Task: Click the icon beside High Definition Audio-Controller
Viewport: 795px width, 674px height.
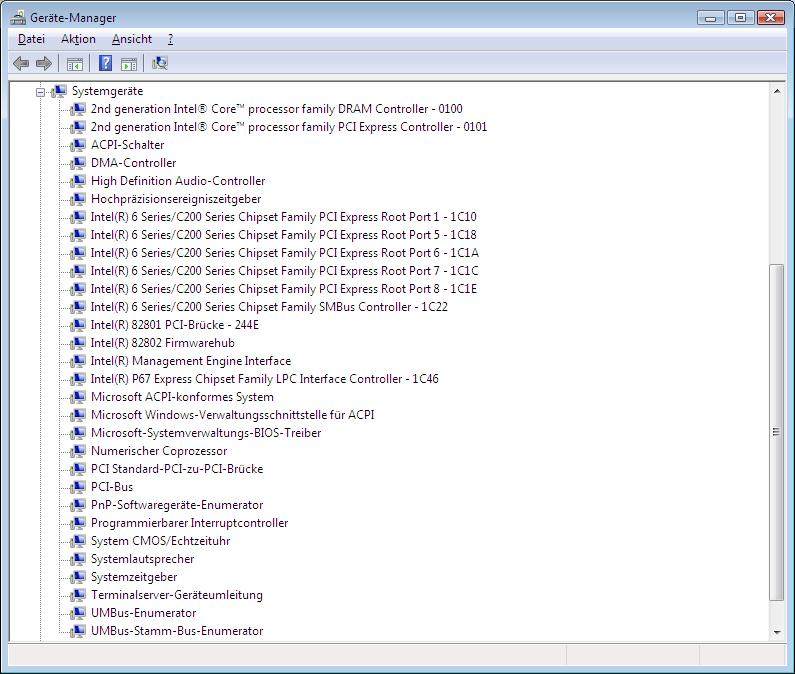Action: tap(78, 181)
